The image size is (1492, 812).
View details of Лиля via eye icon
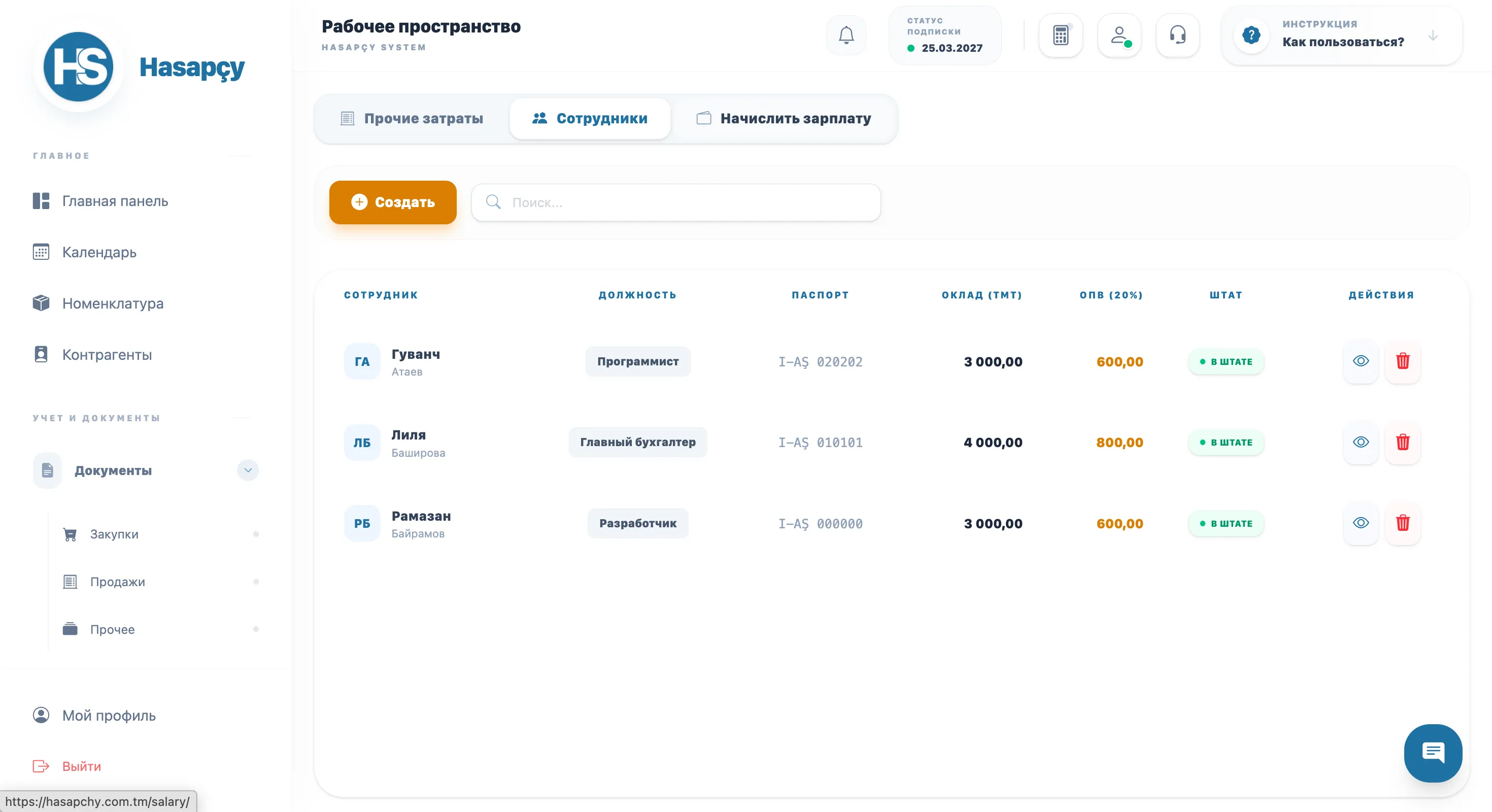(1361, 443)
